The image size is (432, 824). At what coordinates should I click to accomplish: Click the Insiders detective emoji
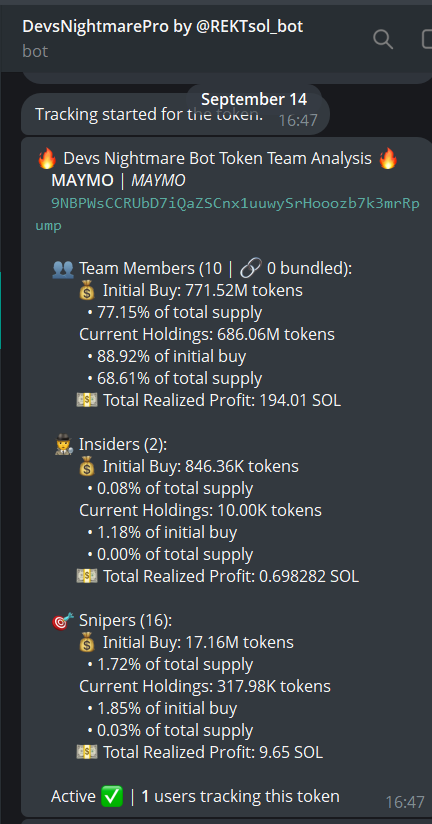63,445
